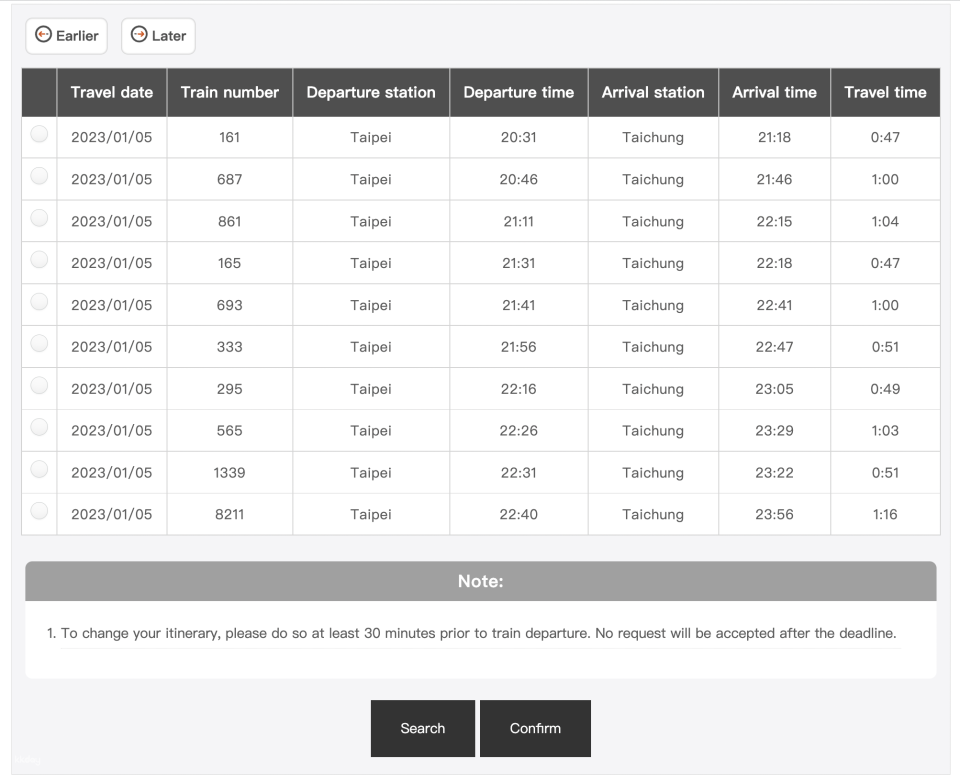Select radio button for train 687
960x781 pixels.
[x=39, y=176]
